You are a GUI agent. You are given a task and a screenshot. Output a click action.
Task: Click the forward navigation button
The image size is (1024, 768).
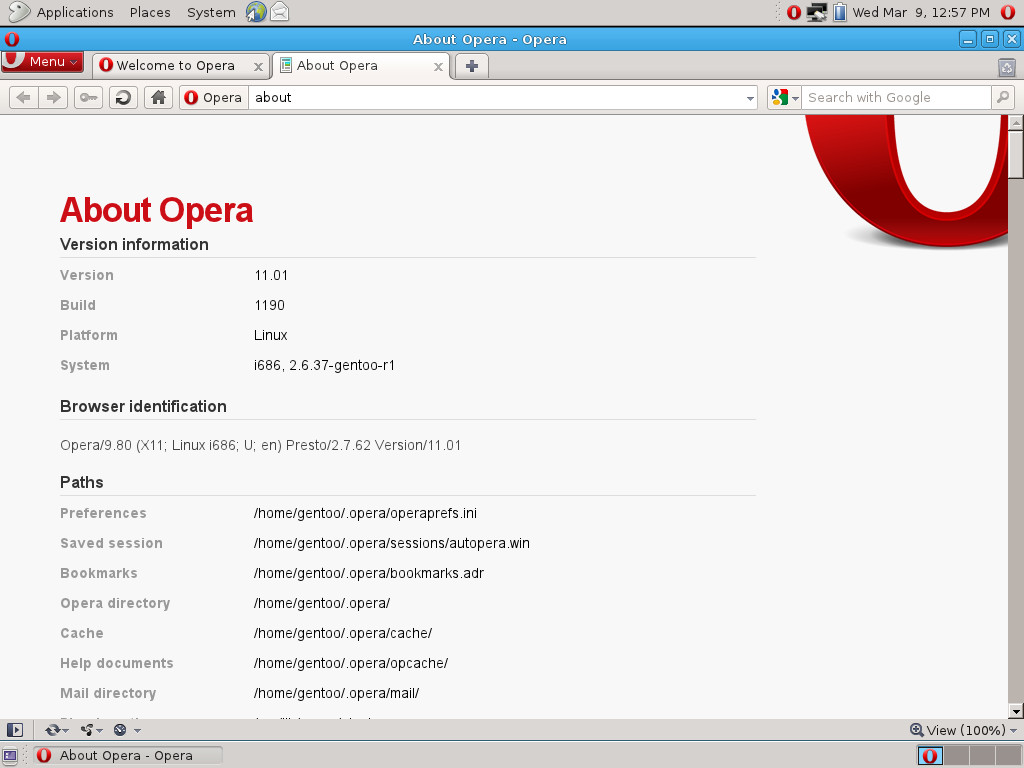click(x=52, y=97)
